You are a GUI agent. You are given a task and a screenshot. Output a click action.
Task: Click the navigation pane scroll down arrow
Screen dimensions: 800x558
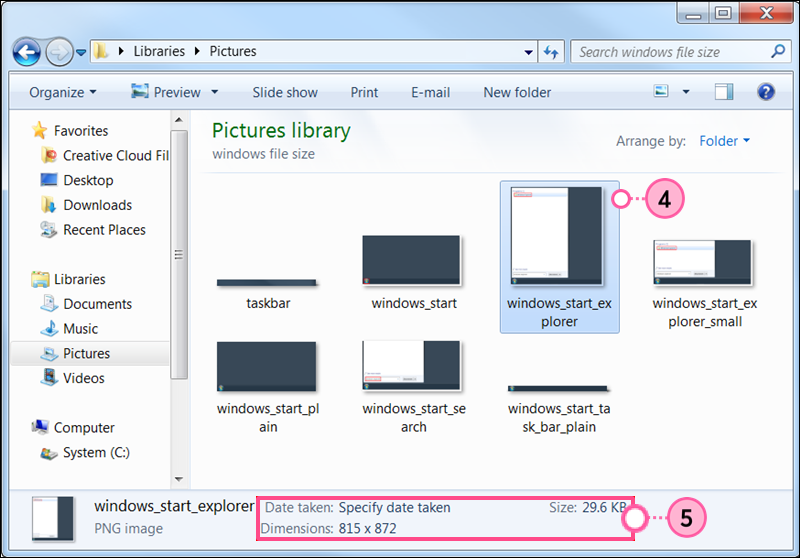(x=179, y=479)
